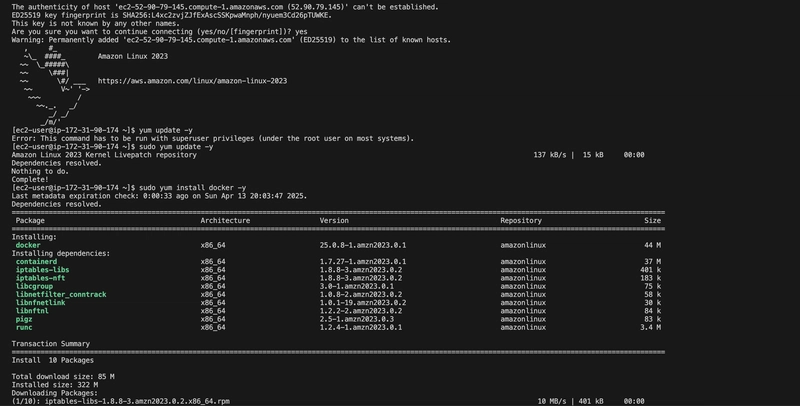Click the Package column header
The image size is (800, 406).
30,220
